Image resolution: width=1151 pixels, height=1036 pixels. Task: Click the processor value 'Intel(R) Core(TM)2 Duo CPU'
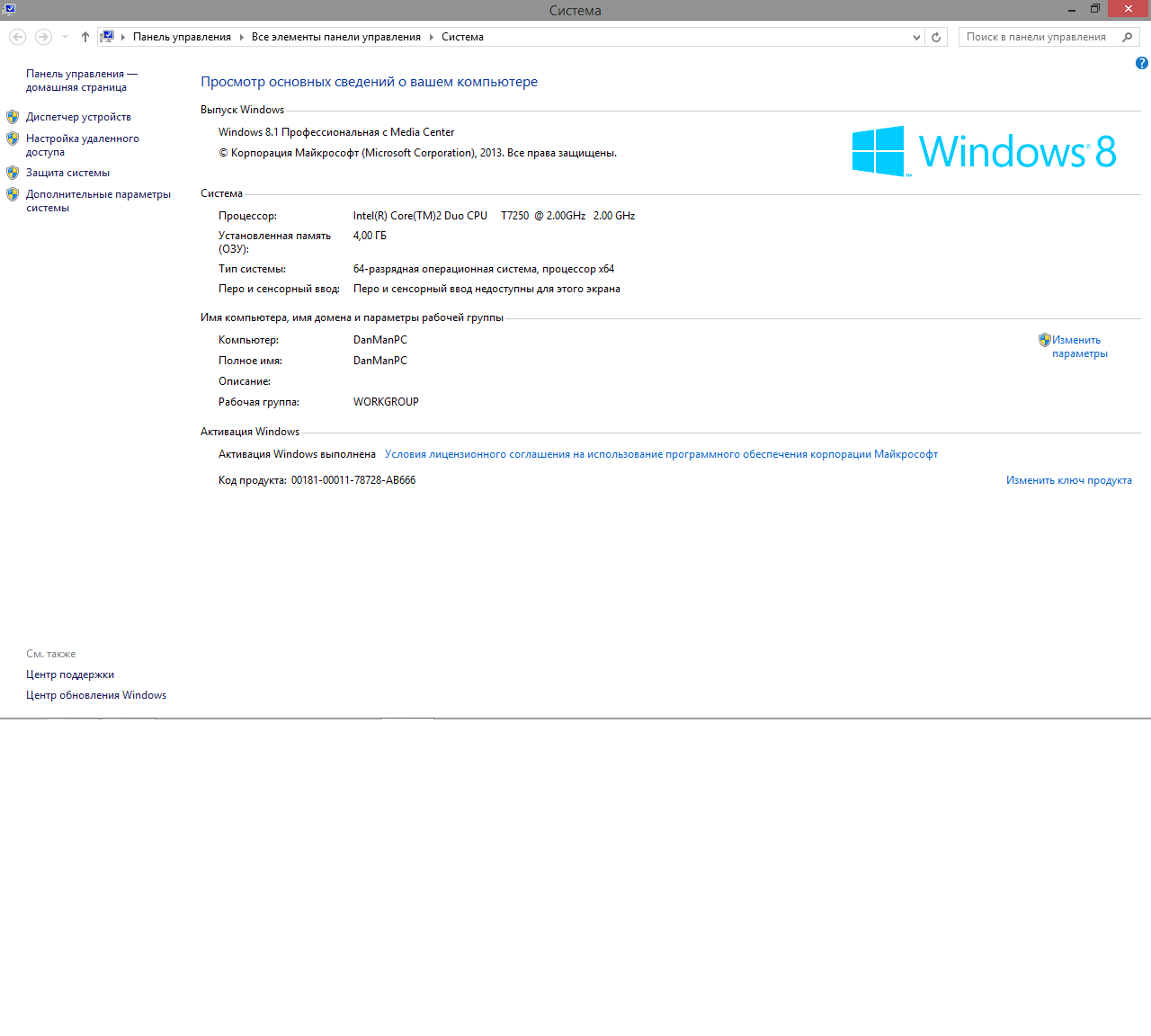click(420, 216)
